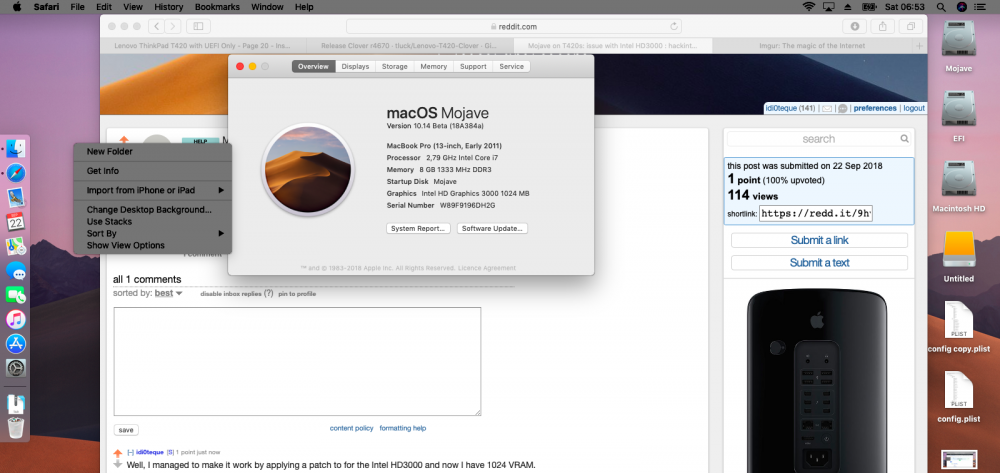Open the document stack beside the Trash
Viewport: 1000px width, 473px height.
[16, 404]
